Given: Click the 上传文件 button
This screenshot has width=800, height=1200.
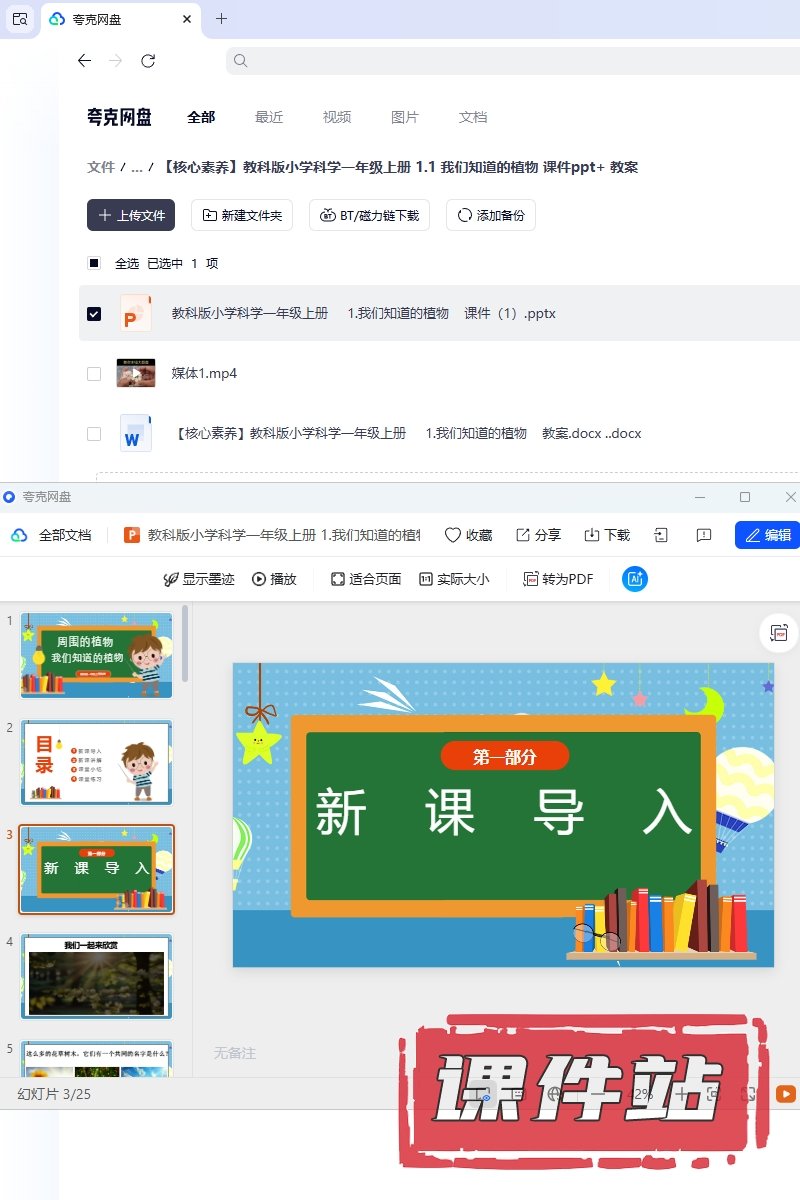Looking at the screenshot, I should [131, 215].
